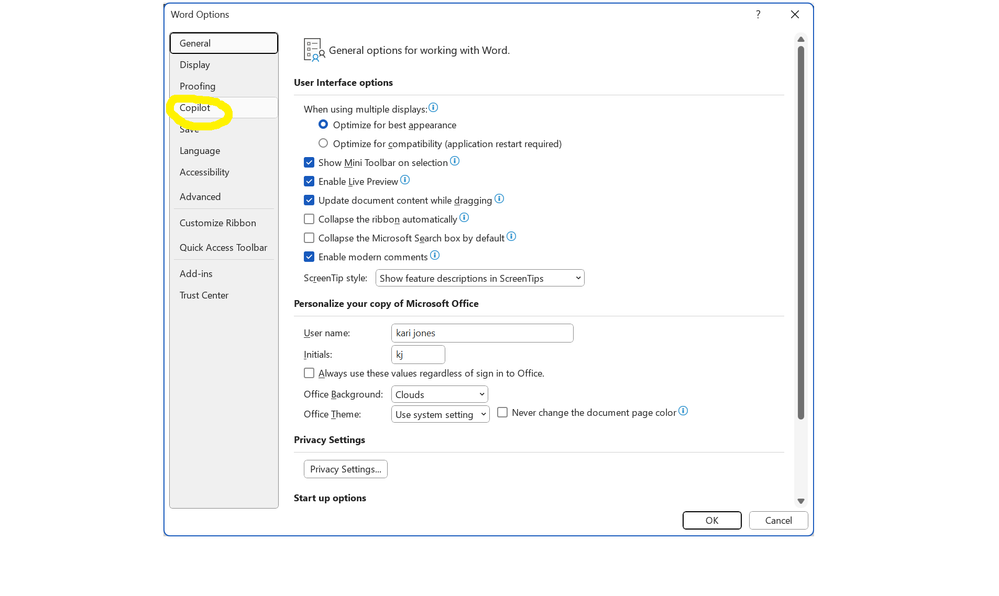Open the Proofing category

(x=224, y=86)
